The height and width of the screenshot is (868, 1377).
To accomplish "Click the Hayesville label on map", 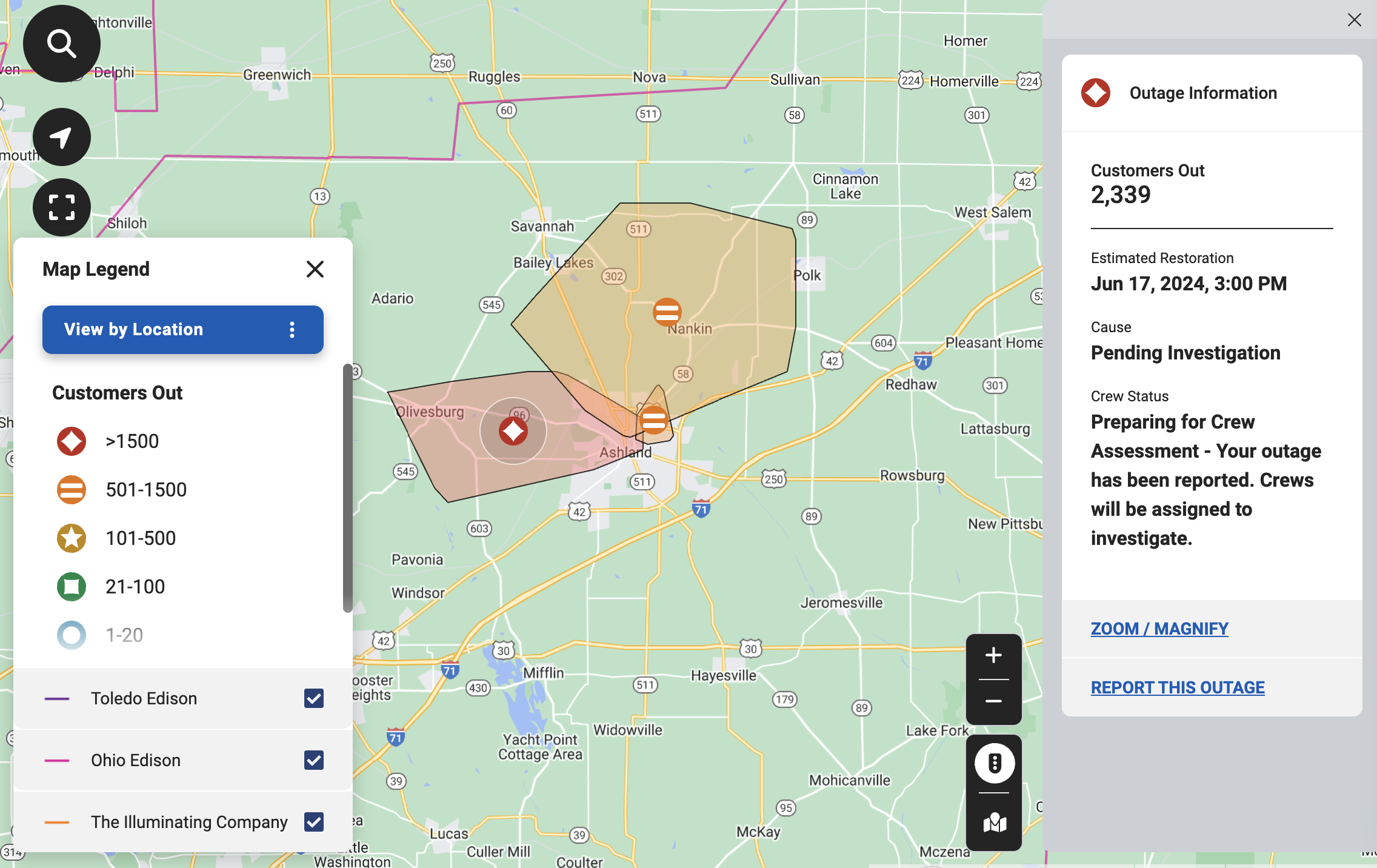I will 724,675.
